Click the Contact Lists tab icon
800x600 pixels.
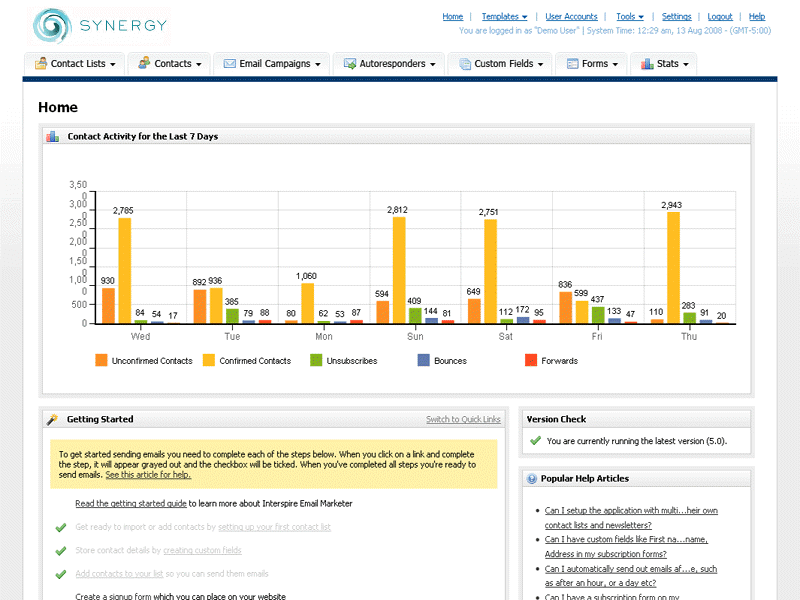click(x=41, y=64)
